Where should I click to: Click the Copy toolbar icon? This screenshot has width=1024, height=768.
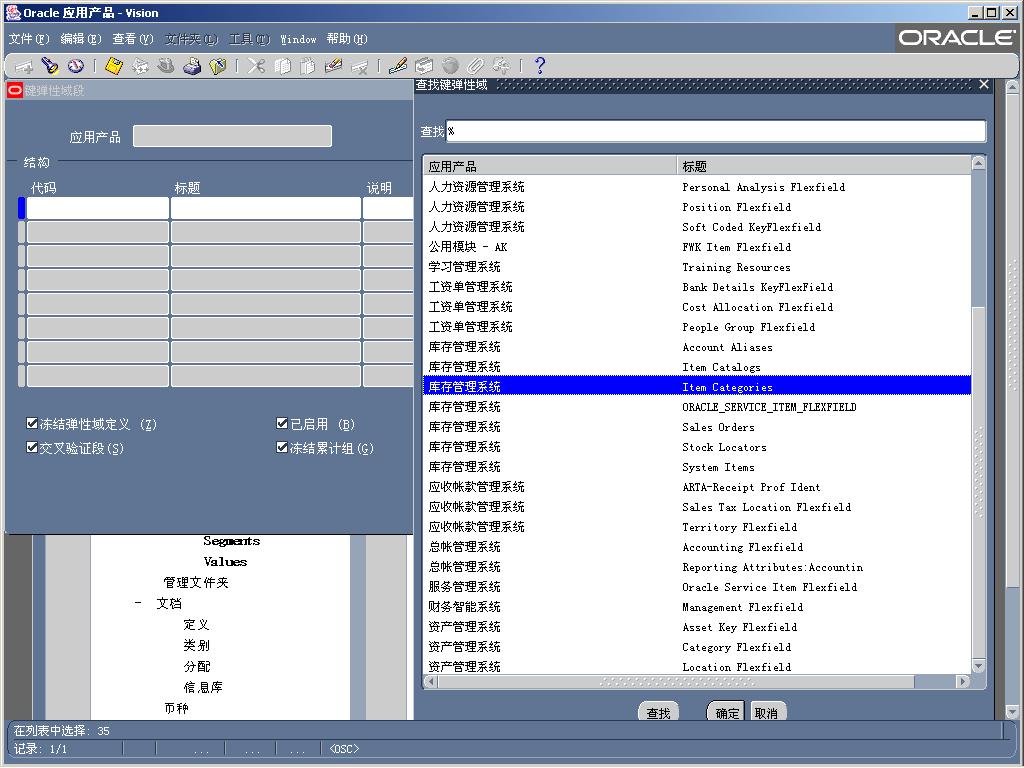click(x=282, y=66)
